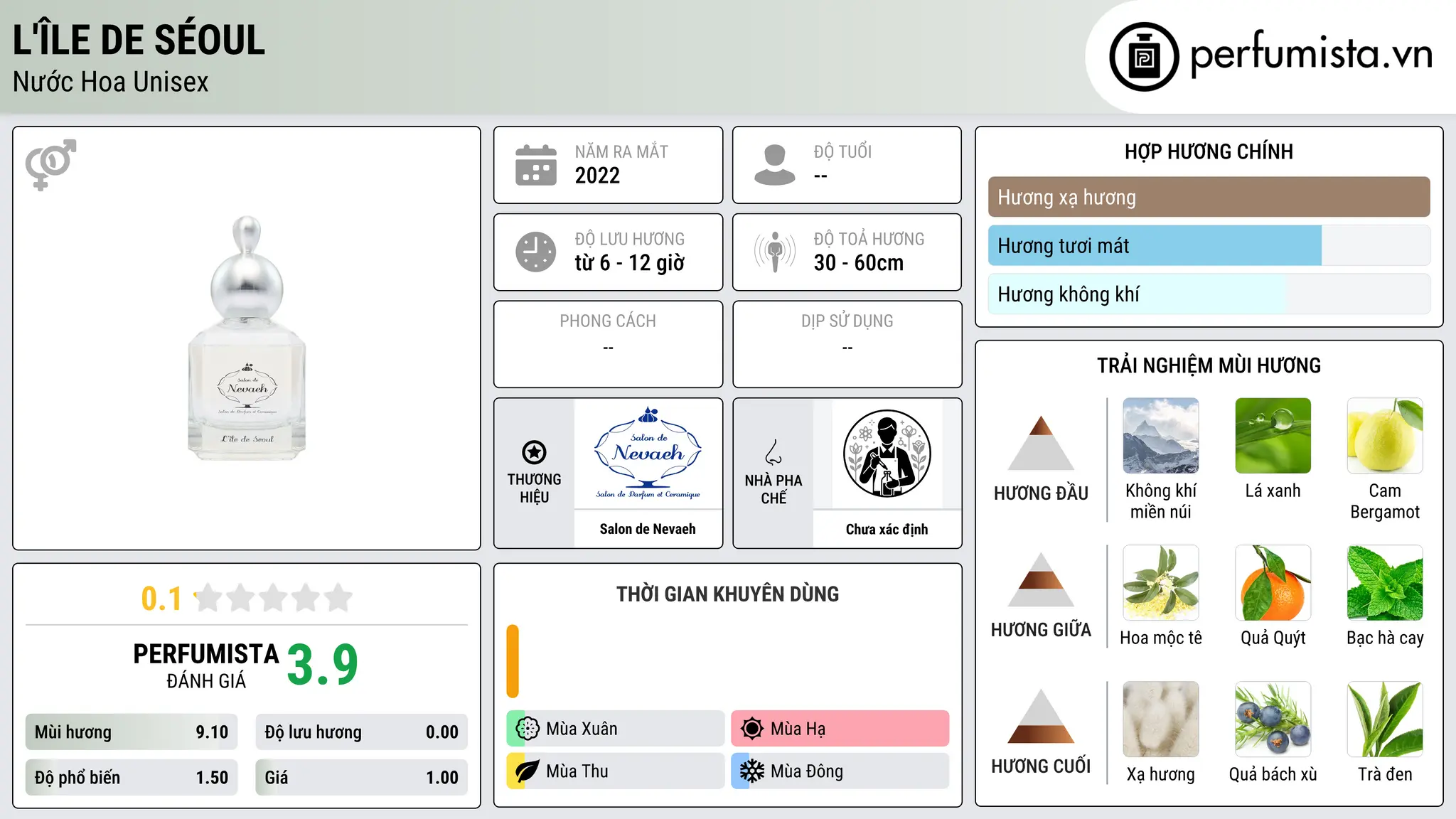This screenshot has height=819, width=1456.
Task: Click the sun icon for Mùa Hạ
Action: click(x=752, y=729)
